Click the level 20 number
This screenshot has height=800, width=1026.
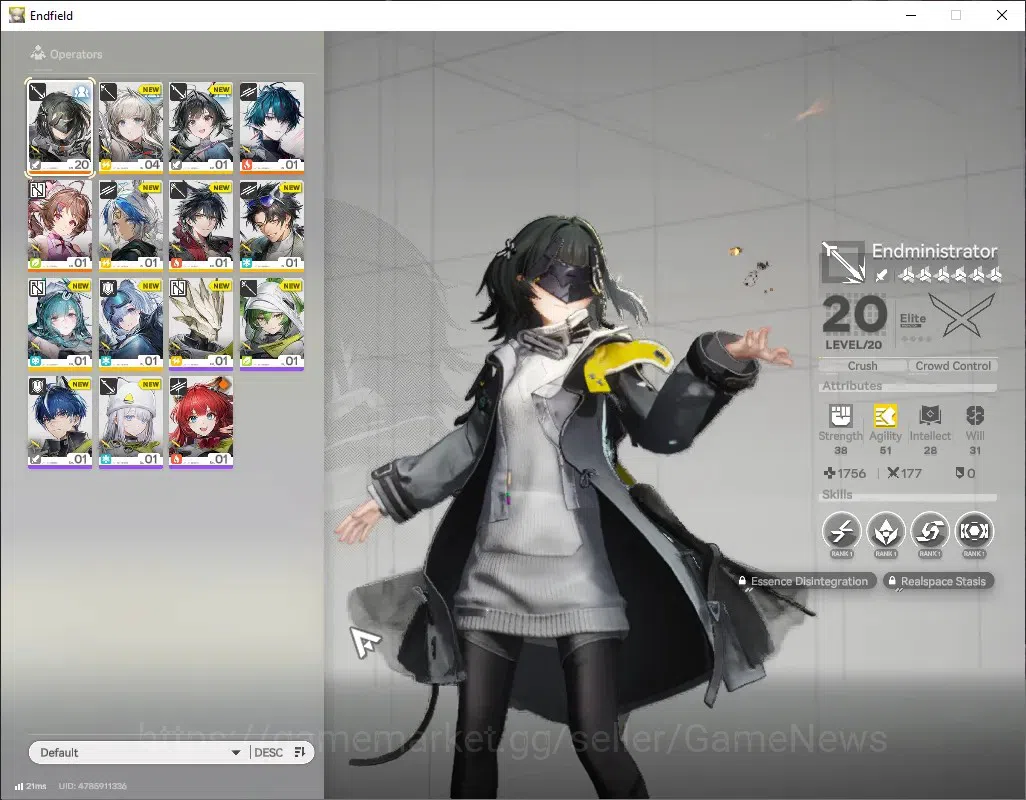[855, 315]
